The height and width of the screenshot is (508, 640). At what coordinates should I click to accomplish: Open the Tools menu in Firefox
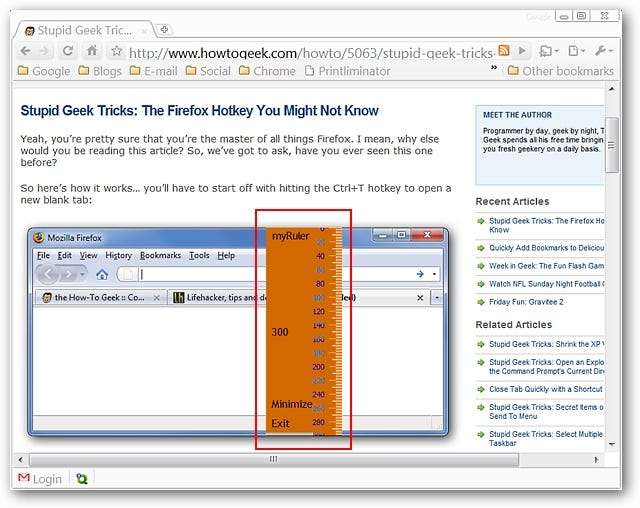pos(199,256)
